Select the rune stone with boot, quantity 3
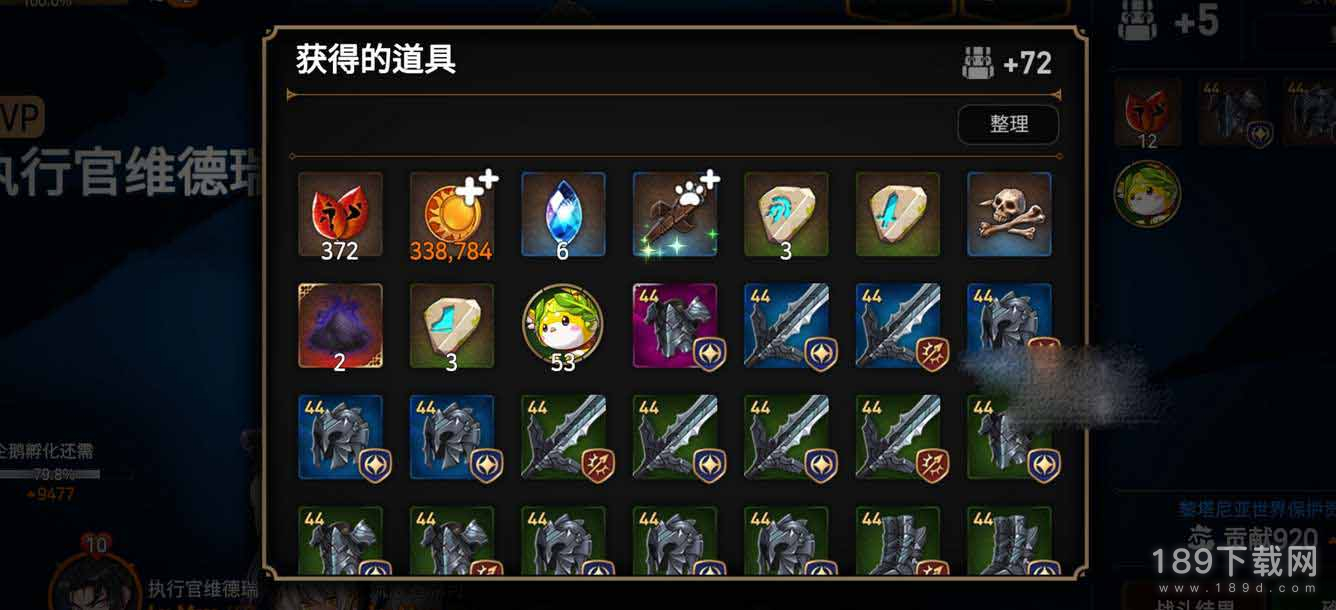 point(452,326)
